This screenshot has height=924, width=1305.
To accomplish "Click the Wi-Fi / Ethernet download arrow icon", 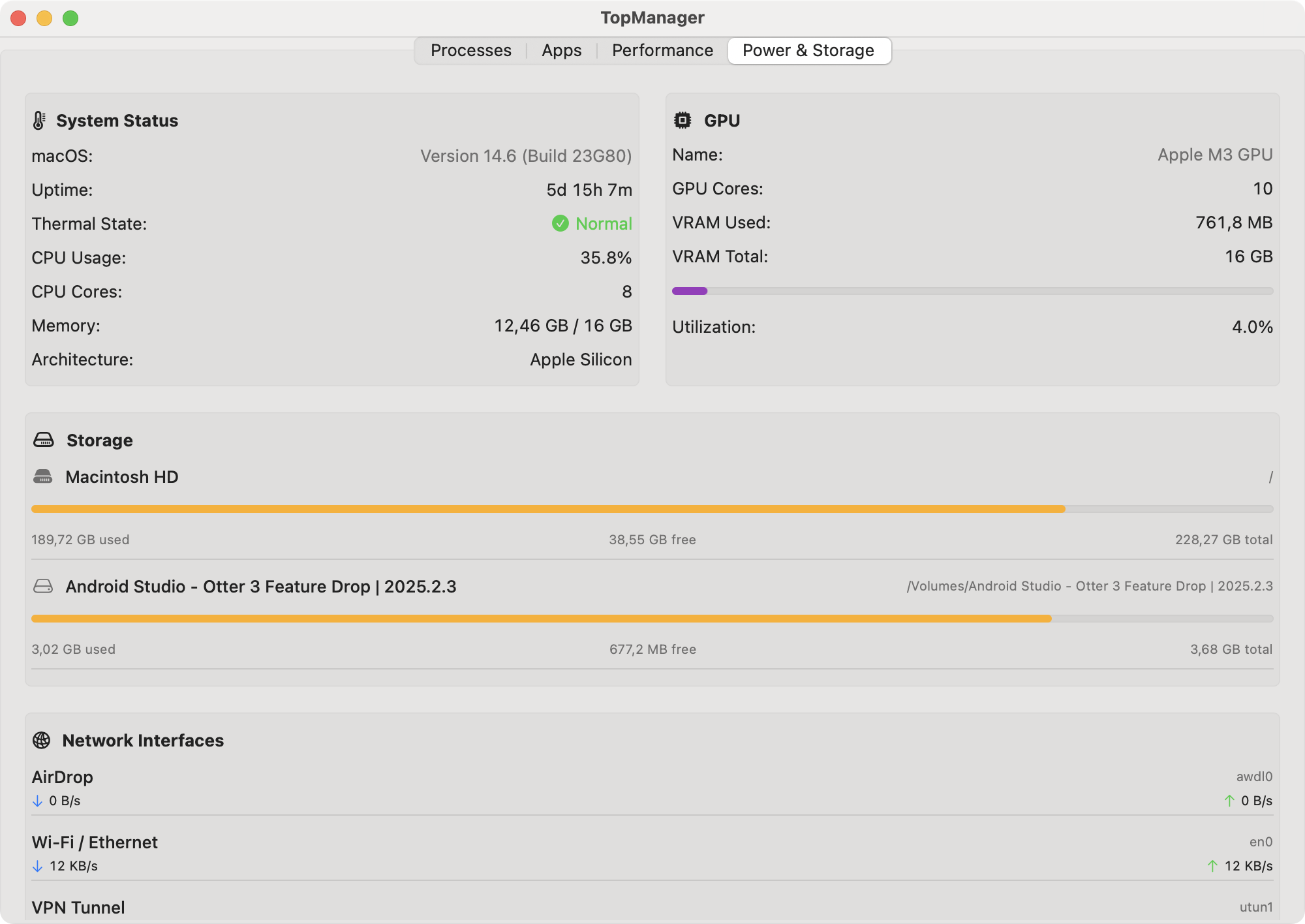I will tap(37, 866).
